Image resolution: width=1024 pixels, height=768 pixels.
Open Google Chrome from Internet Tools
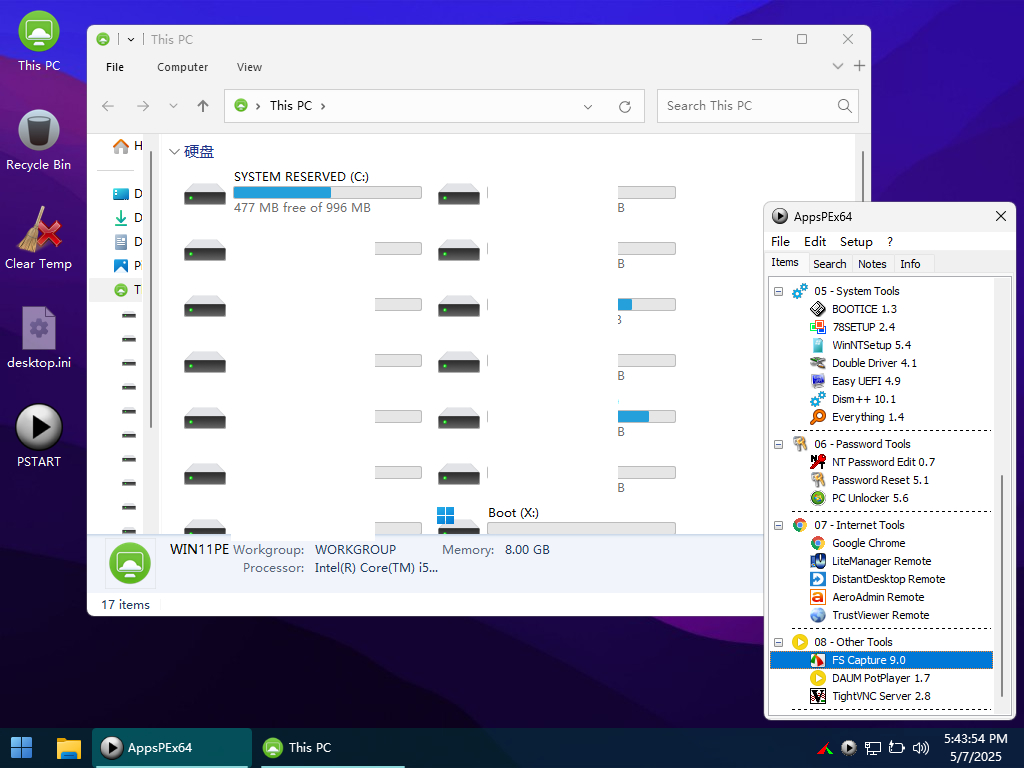pos(868,543)
